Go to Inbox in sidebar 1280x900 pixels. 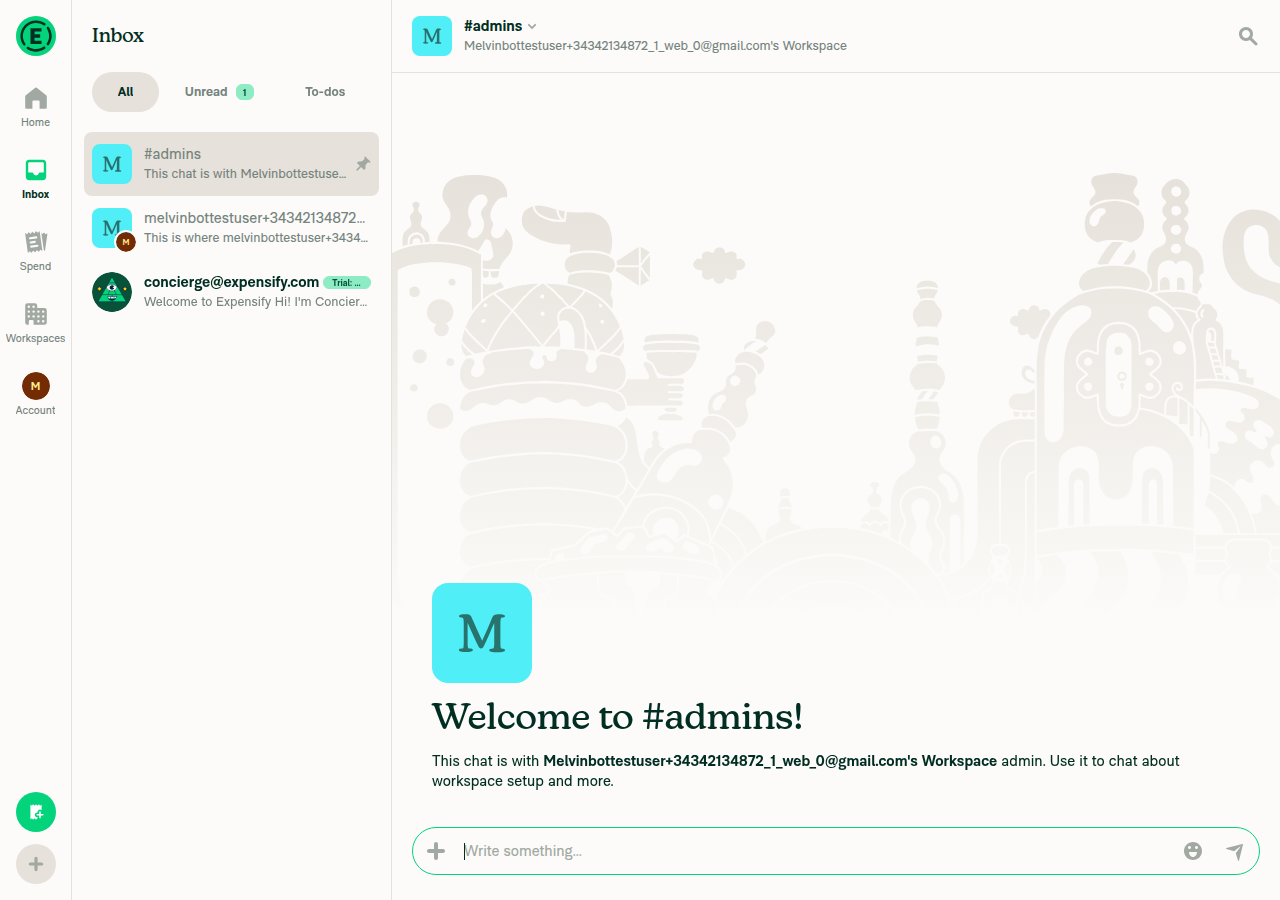pos(35,179)
